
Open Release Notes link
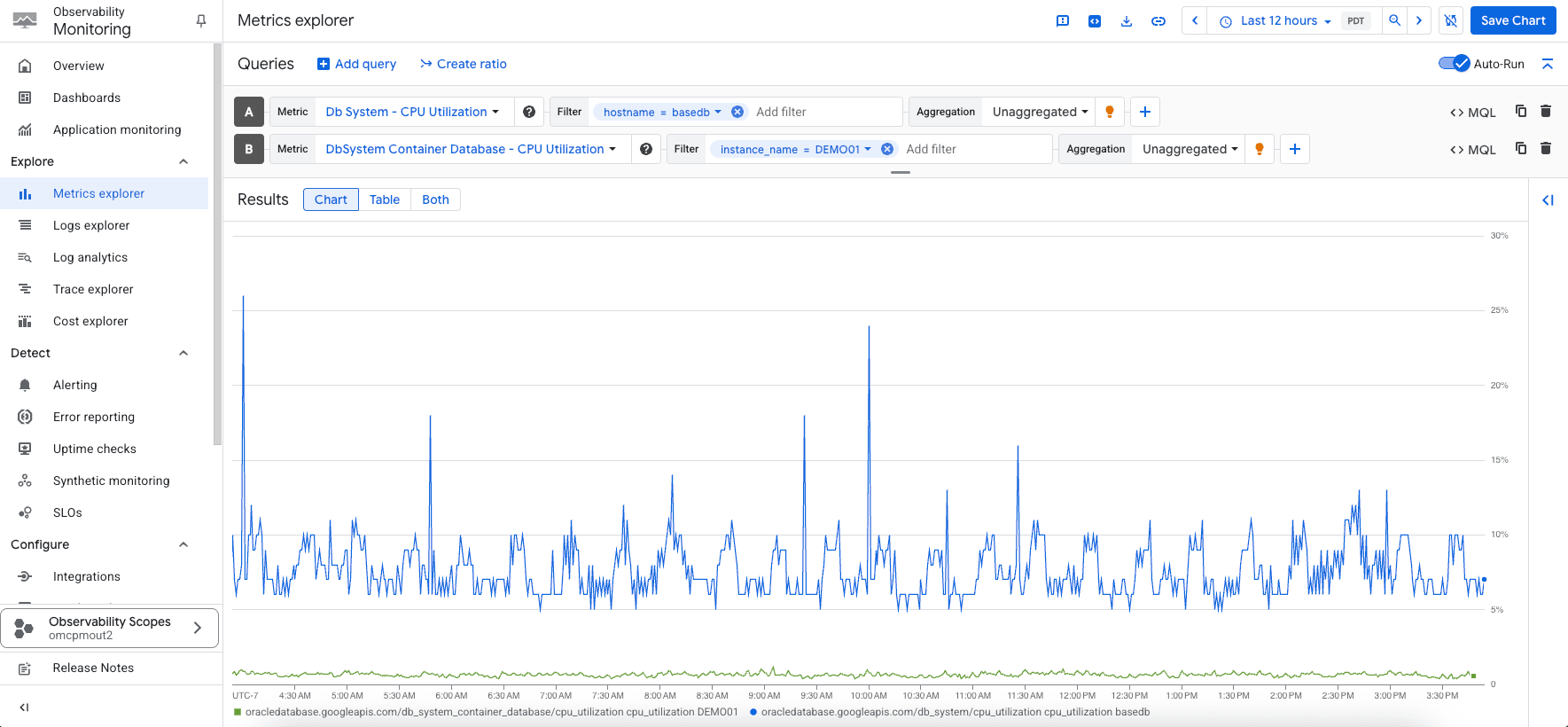[93, 668]
